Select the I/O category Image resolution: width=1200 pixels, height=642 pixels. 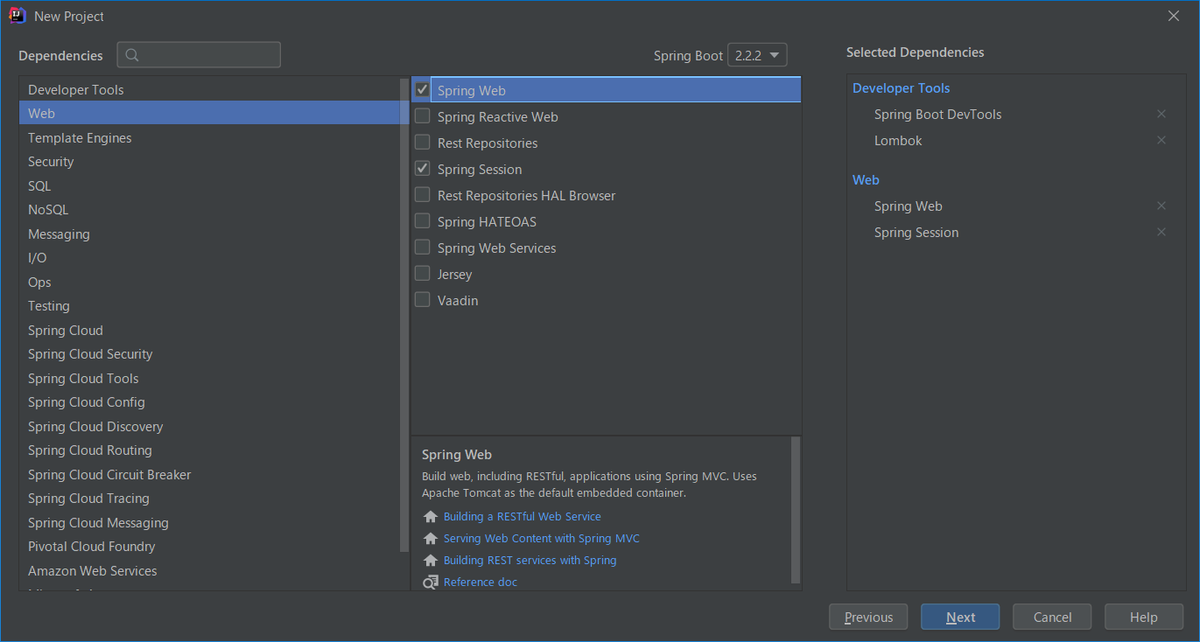click(x=209, y=258)
